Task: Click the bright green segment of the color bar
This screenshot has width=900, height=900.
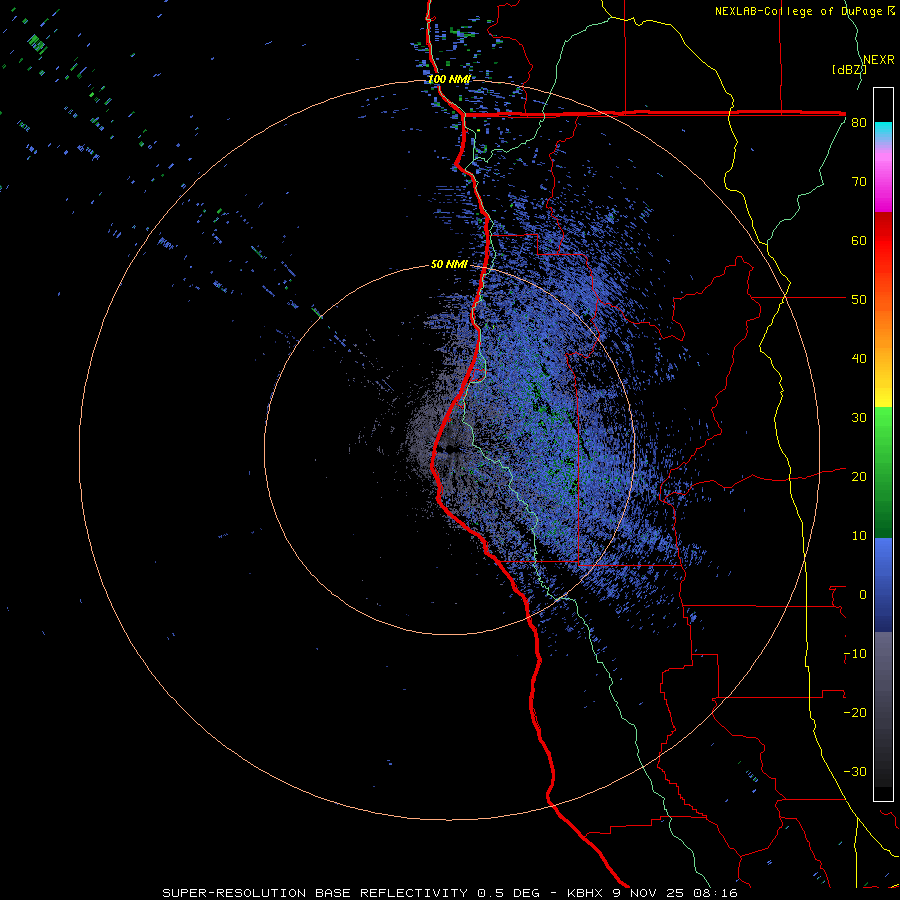Action: (x=883, y=425)
